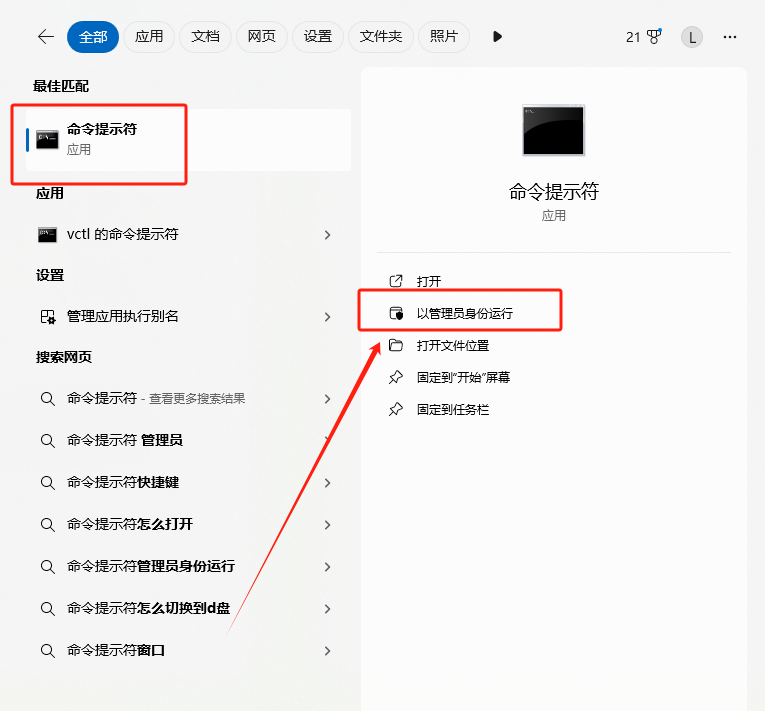The width and height of the screenshot is (765, 711).
Task: Click the back arrow icon
Action: coord(46,37)
